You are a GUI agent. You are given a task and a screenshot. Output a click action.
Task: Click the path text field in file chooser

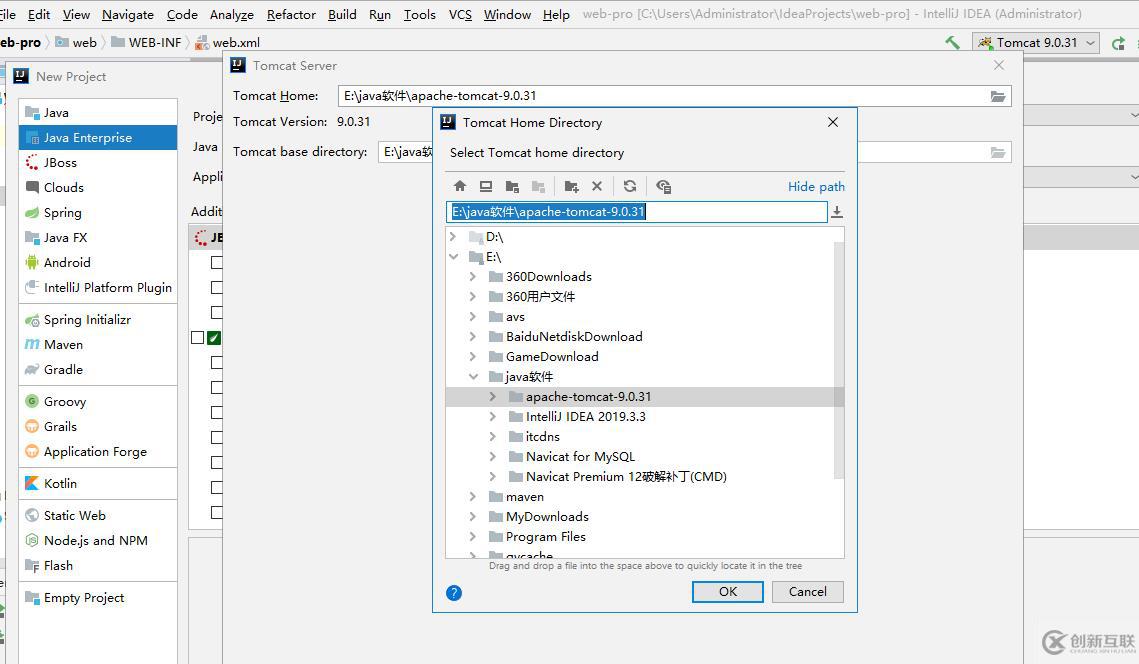[x=637, y=211]
